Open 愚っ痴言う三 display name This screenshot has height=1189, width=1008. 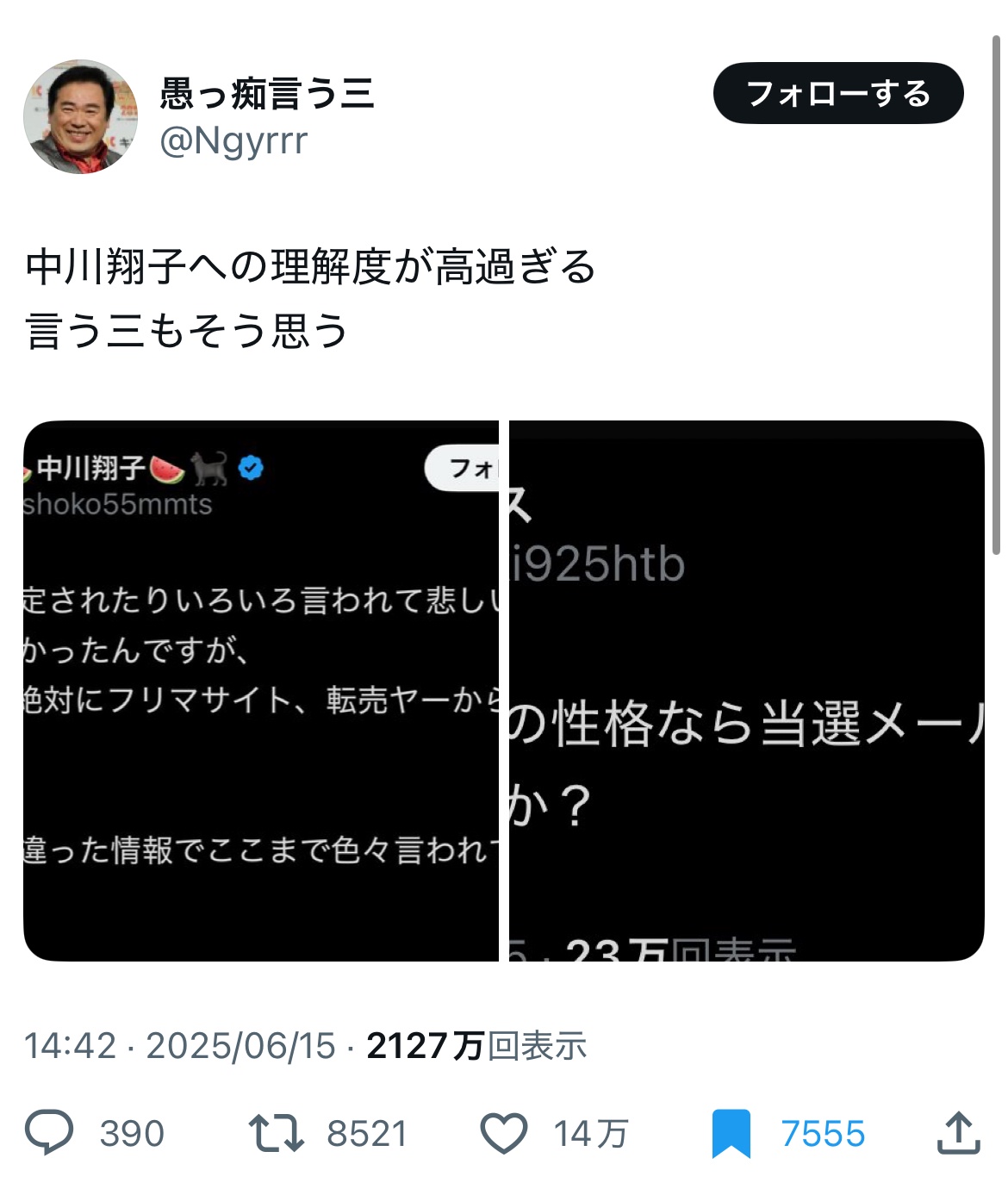267,93
